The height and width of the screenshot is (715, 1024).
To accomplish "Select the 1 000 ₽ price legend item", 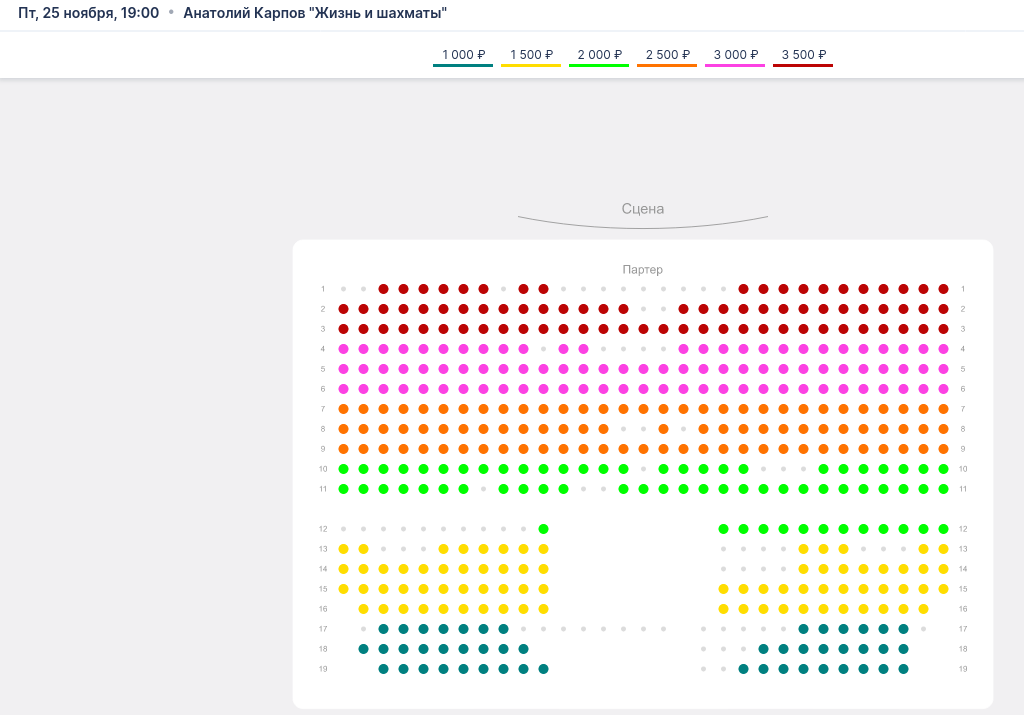I will point(463,55).
